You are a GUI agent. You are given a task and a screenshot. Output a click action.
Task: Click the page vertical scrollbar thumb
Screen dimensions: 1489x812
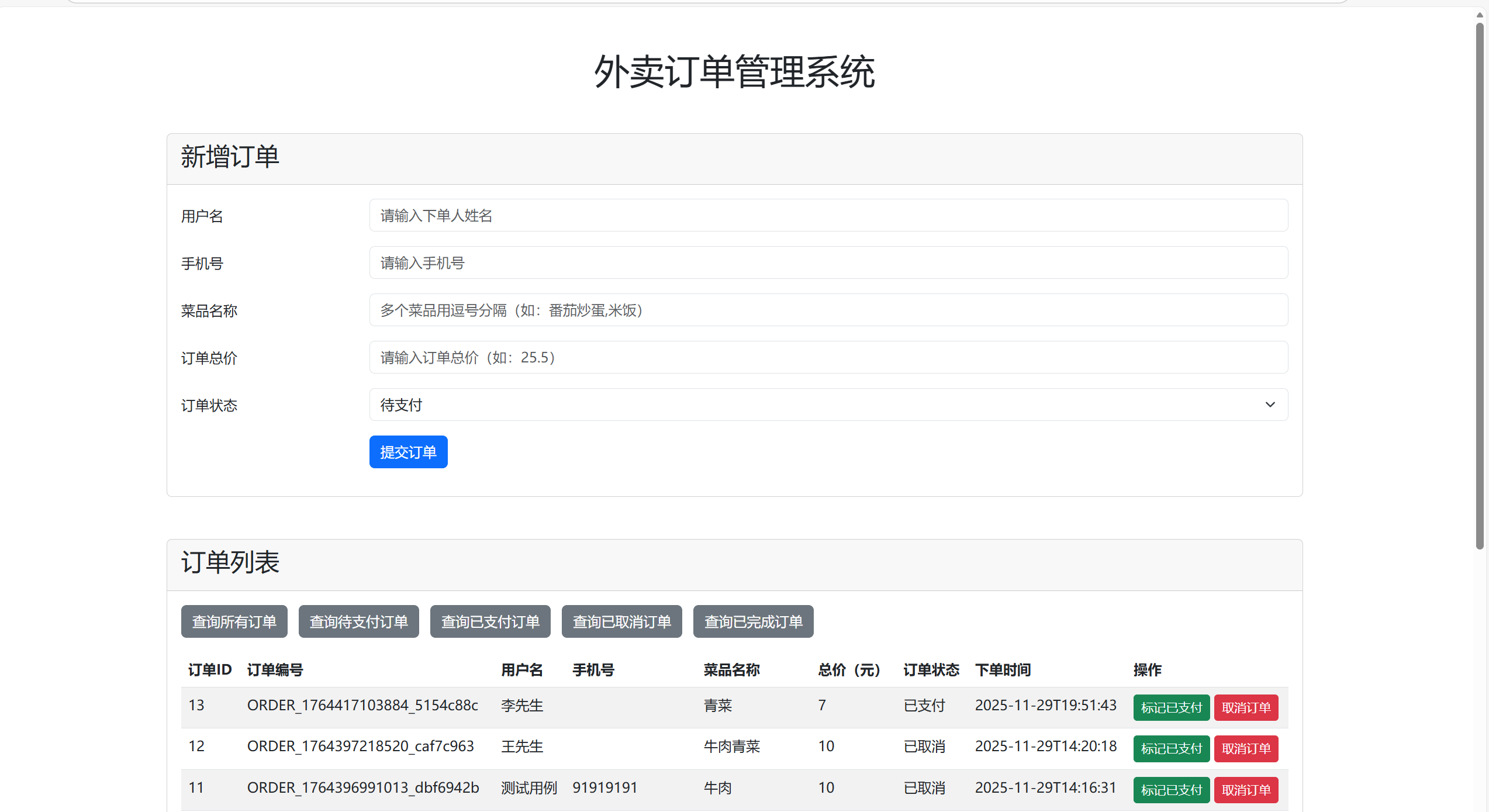(1480, 286)
